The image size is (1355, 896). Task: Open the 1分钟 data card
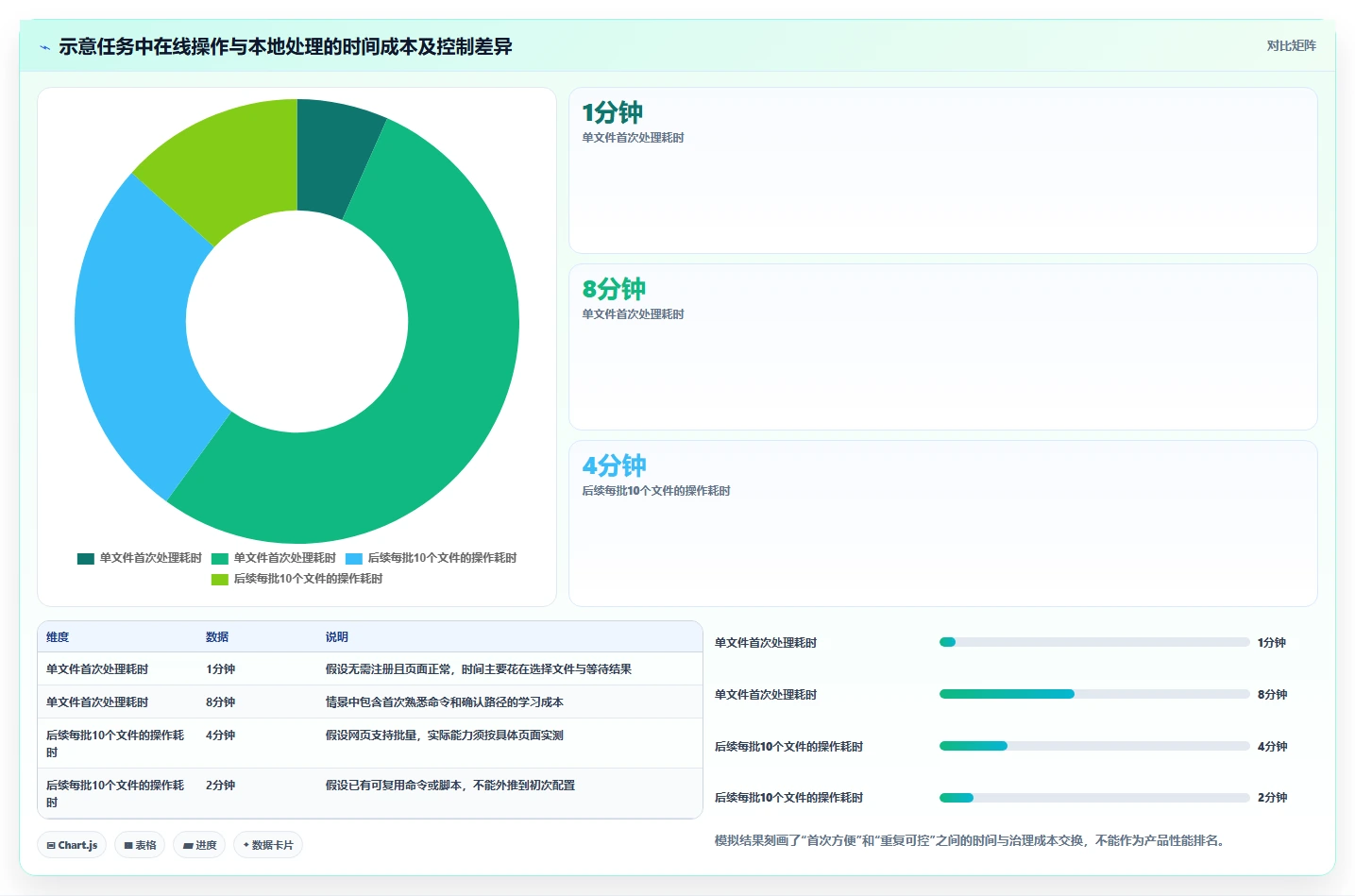click(x=942, y=170)
